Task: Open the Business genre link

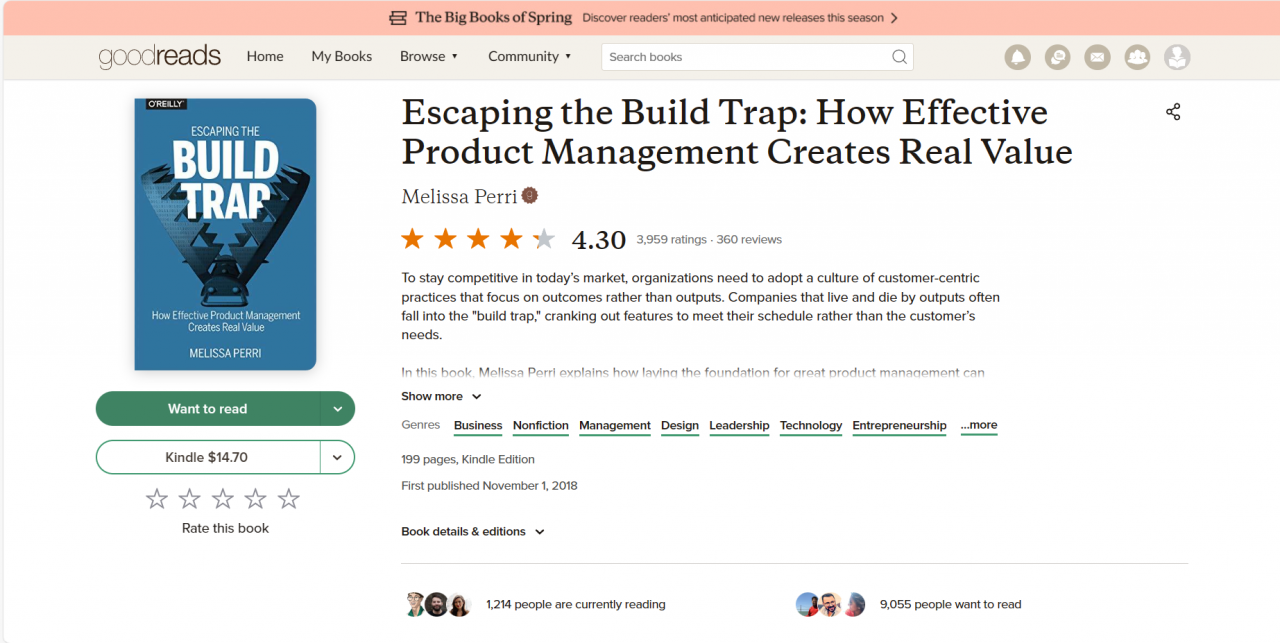Action: pos(477,425)
